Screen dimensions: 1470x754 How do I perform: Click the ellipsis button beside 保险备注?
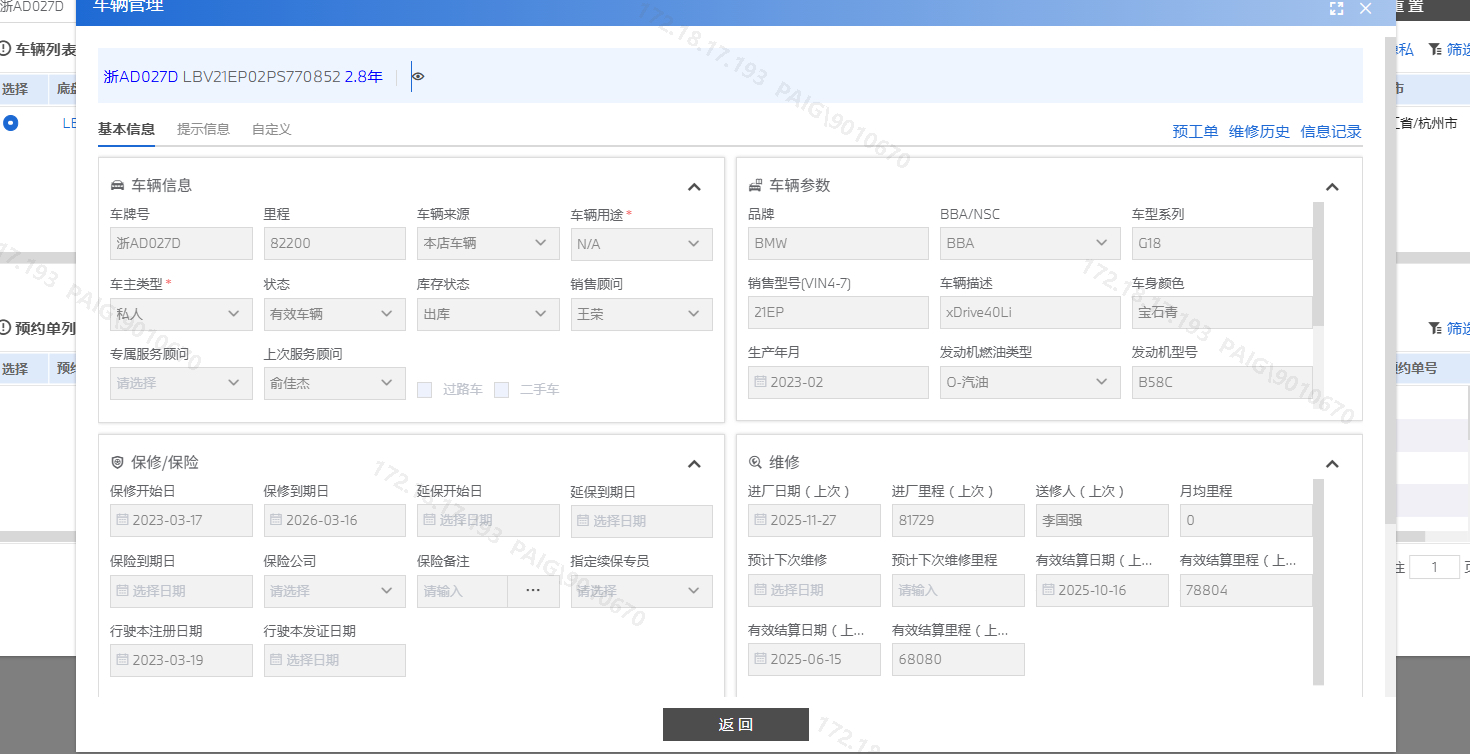(533, 591)
